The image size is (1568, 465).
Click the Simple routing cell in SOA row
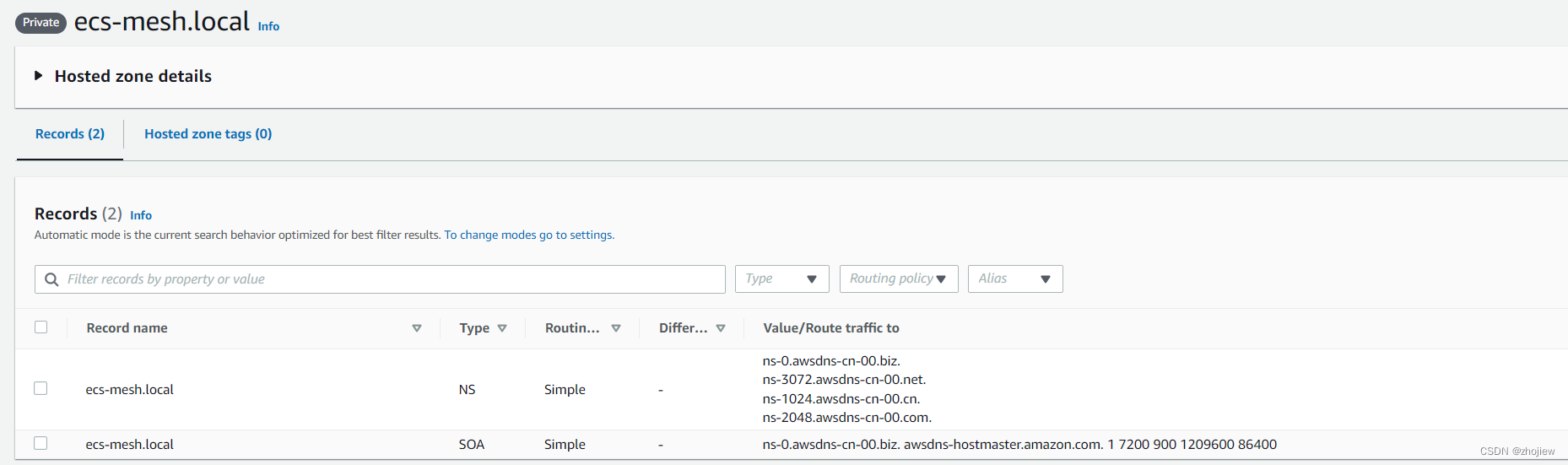tap(565, 444)
